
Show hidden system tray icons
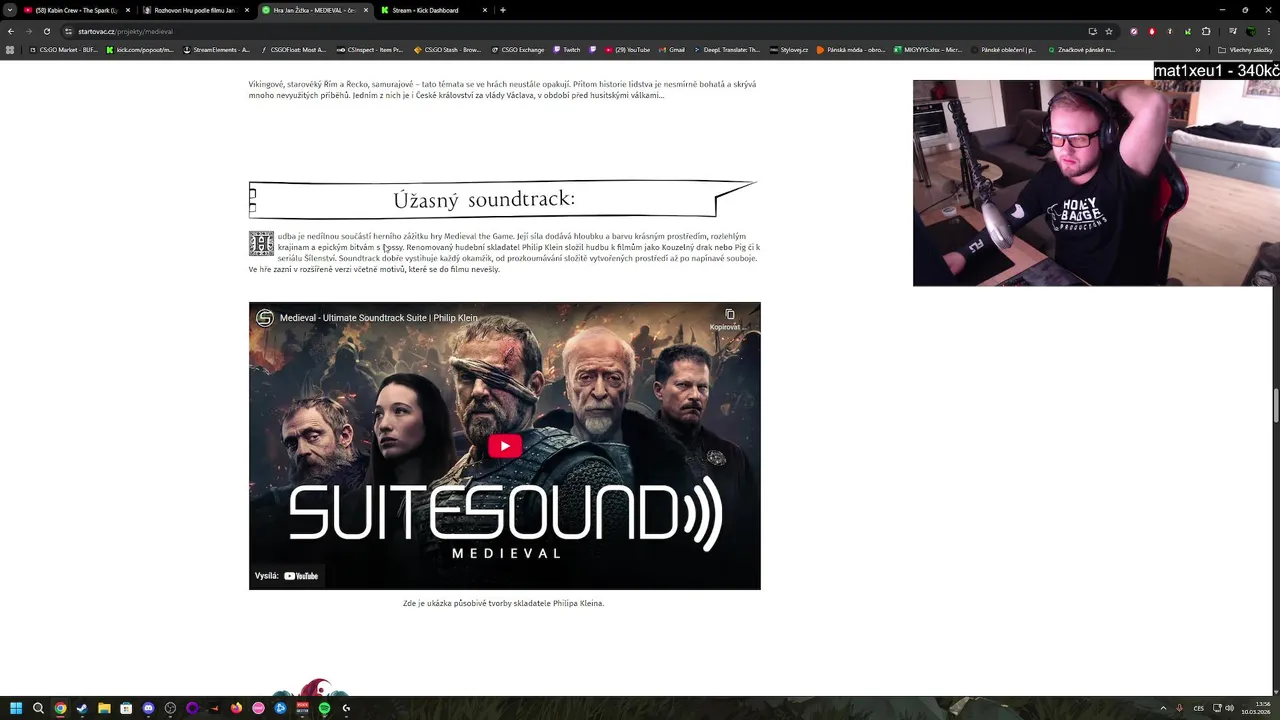[x=1163, y=708]
